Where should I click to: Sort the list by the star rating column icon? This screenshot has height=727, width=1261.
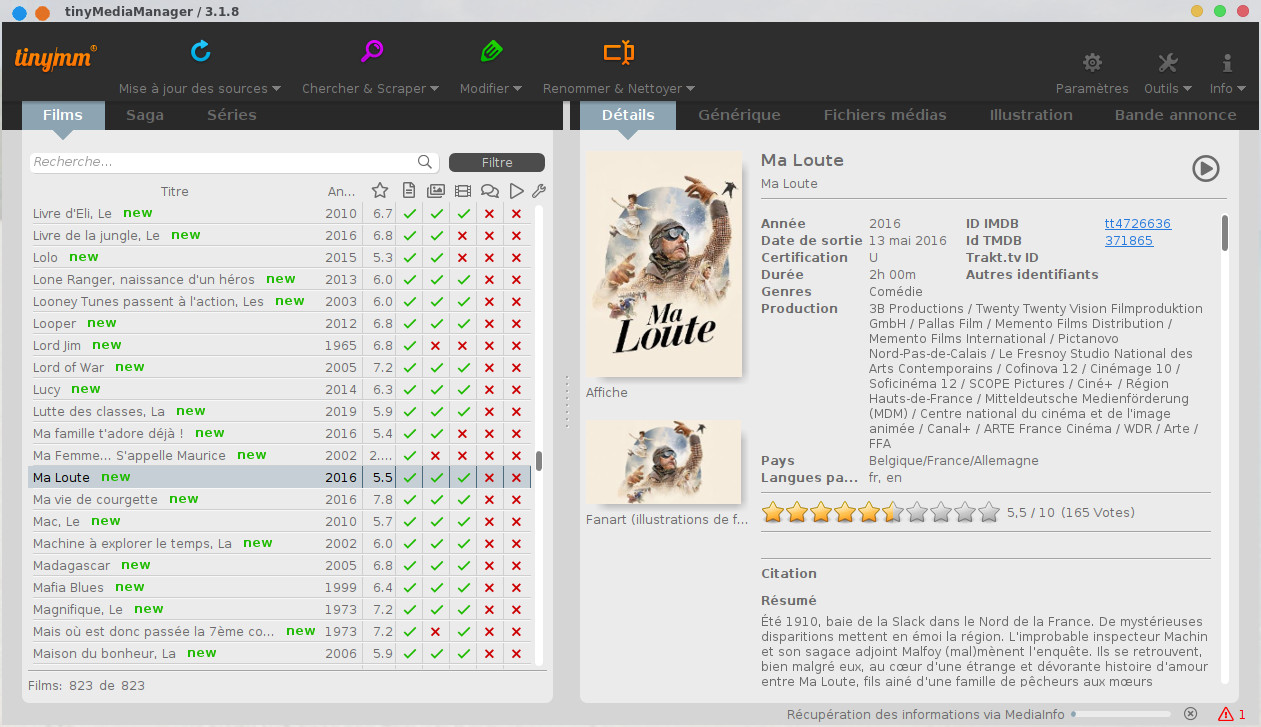pos(380,191)
